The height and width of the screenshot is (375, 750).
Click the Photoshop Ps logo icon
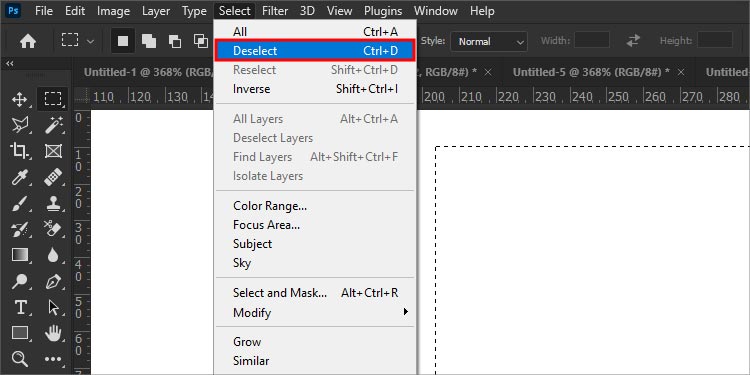tap(12, 10)
